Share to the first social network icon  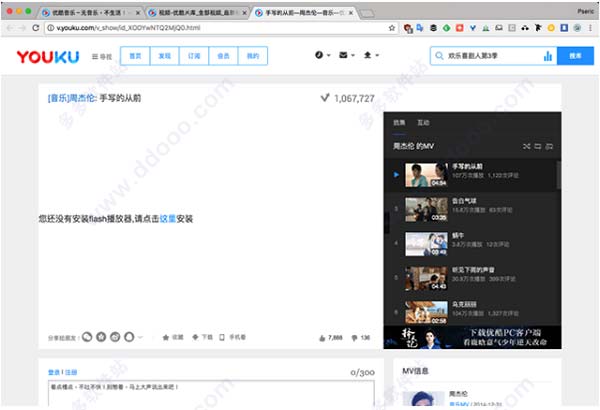87,337
